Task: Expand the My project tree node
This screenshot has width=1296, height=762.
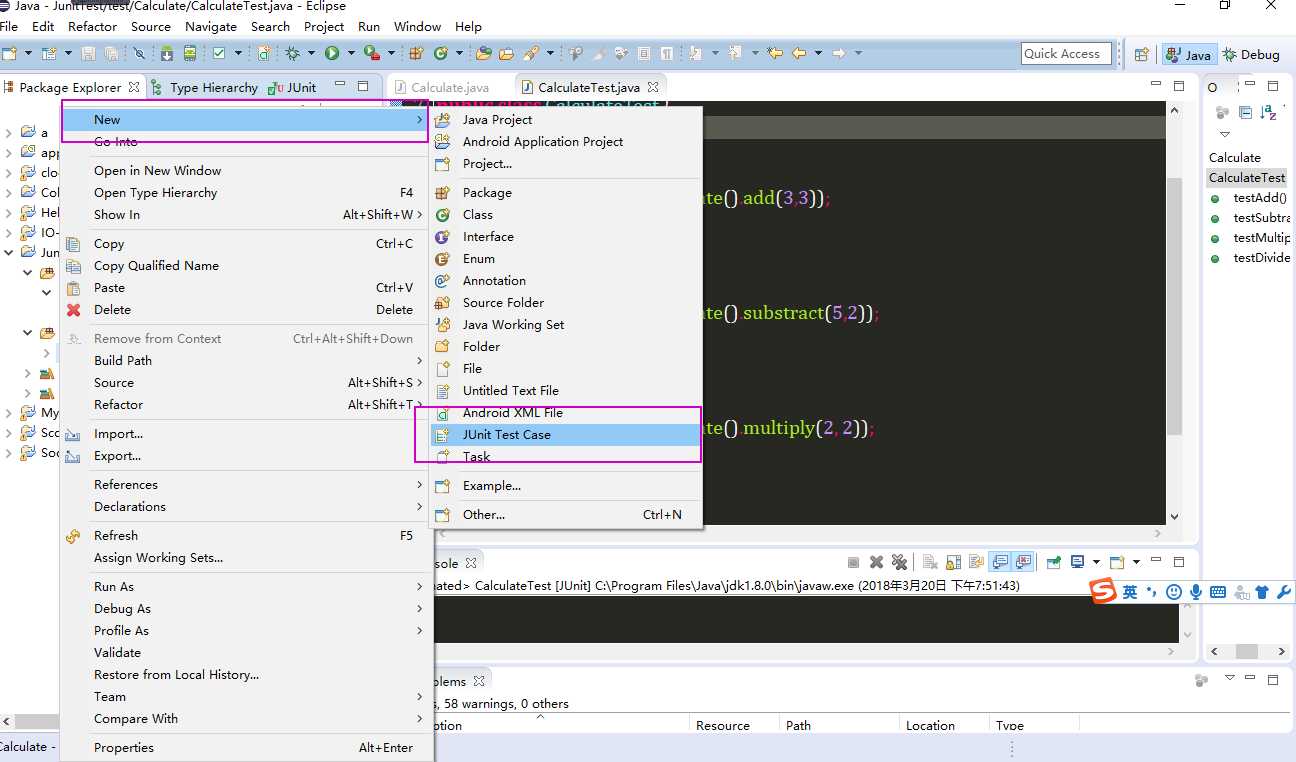Action: point(8,412)
